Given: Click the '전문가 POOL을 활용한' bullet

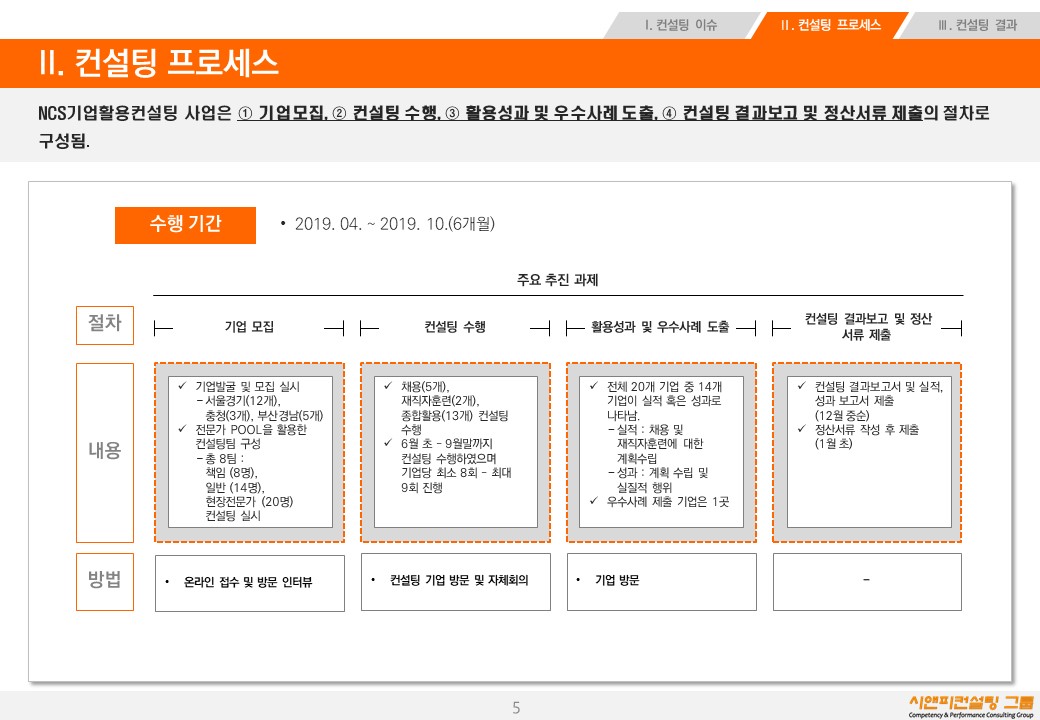Looking at the screenshot, I should 251,429.
